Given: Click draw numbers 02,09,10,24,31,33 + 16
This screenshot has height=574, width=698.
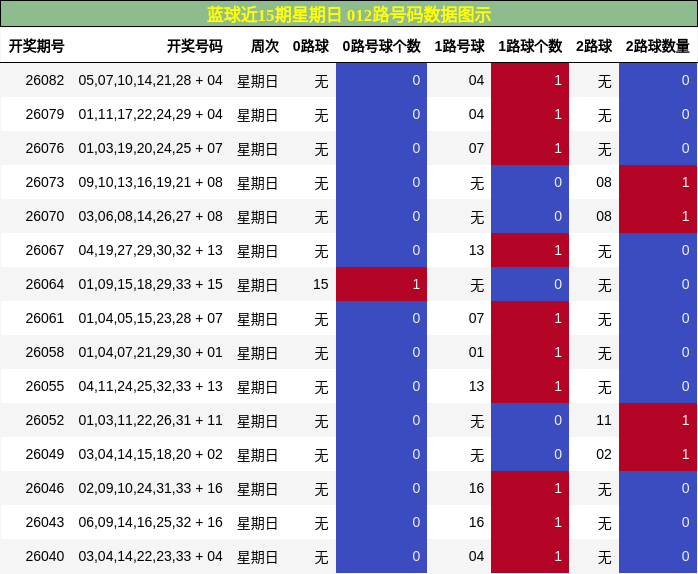Looking at the screenshot, I should [150, 488].
